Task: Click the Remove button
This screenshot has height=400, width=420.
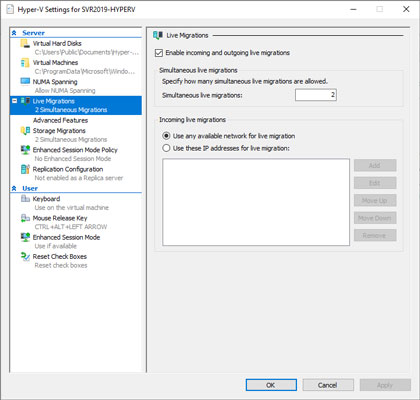Action: 375,235
